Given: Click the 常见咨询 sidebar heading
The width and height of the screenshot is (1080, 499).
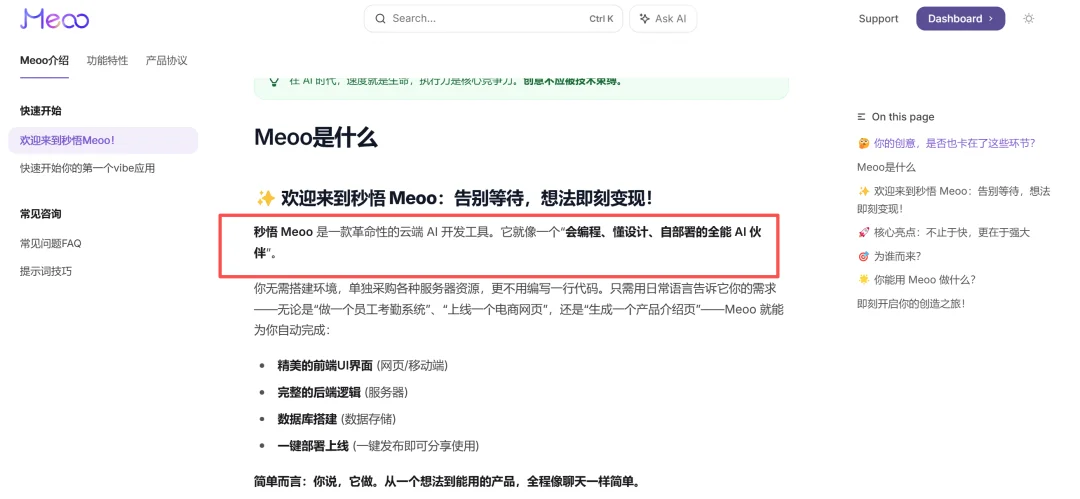Looking at the screenshot, I should [41, 214].
